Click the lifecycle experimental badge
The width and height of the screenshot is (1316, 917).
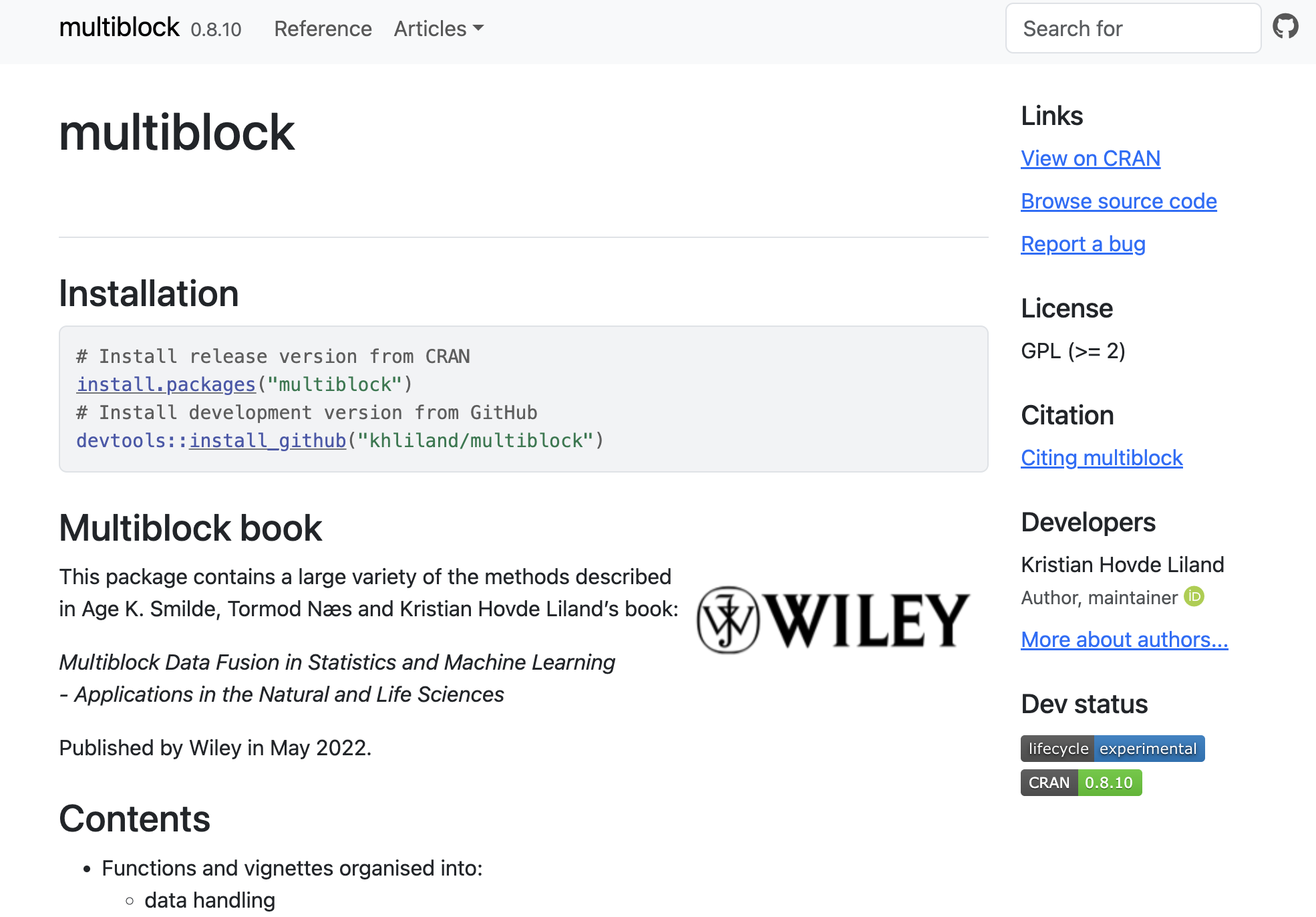coord(1112,749)
